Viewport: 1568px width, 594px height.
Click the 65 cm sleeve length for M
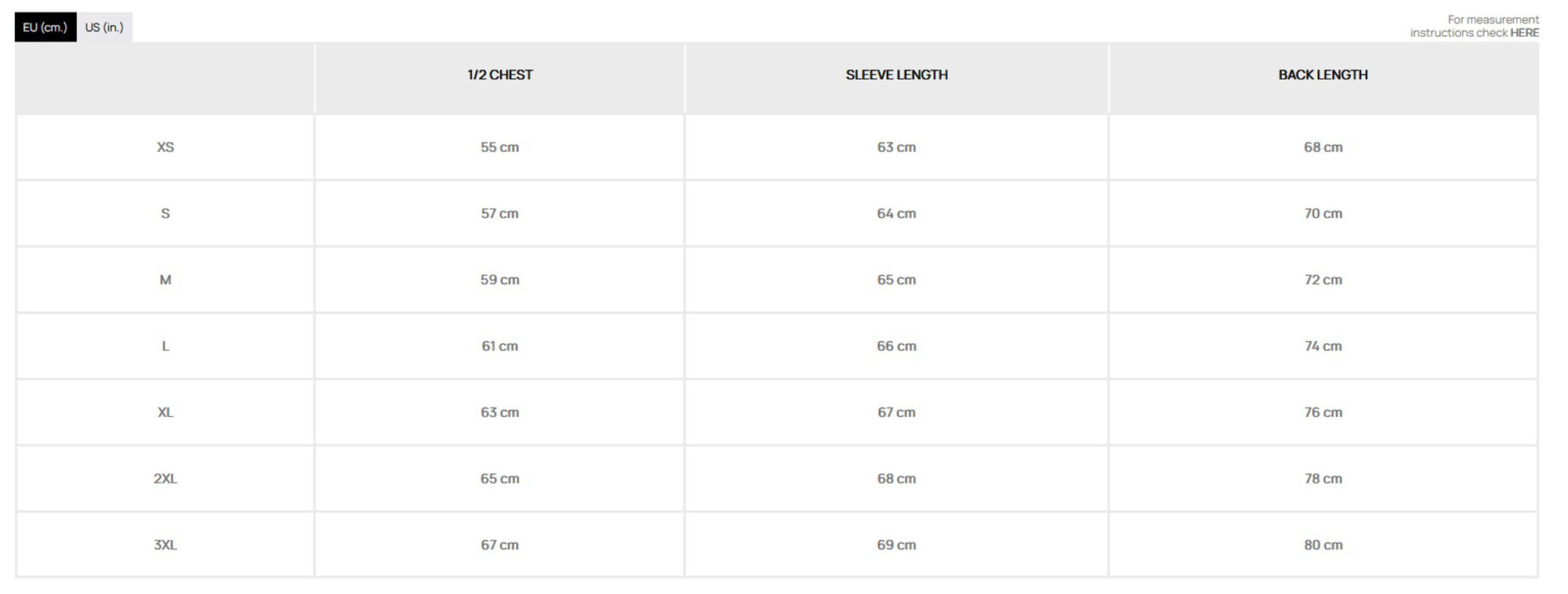coord(896,280)
